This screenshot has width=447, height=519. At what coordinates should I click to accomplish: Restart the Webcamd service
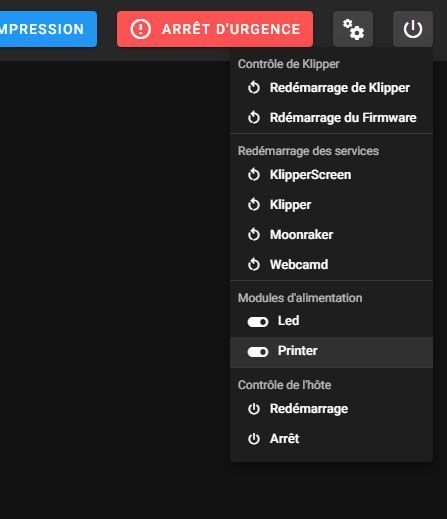point(331,265)
